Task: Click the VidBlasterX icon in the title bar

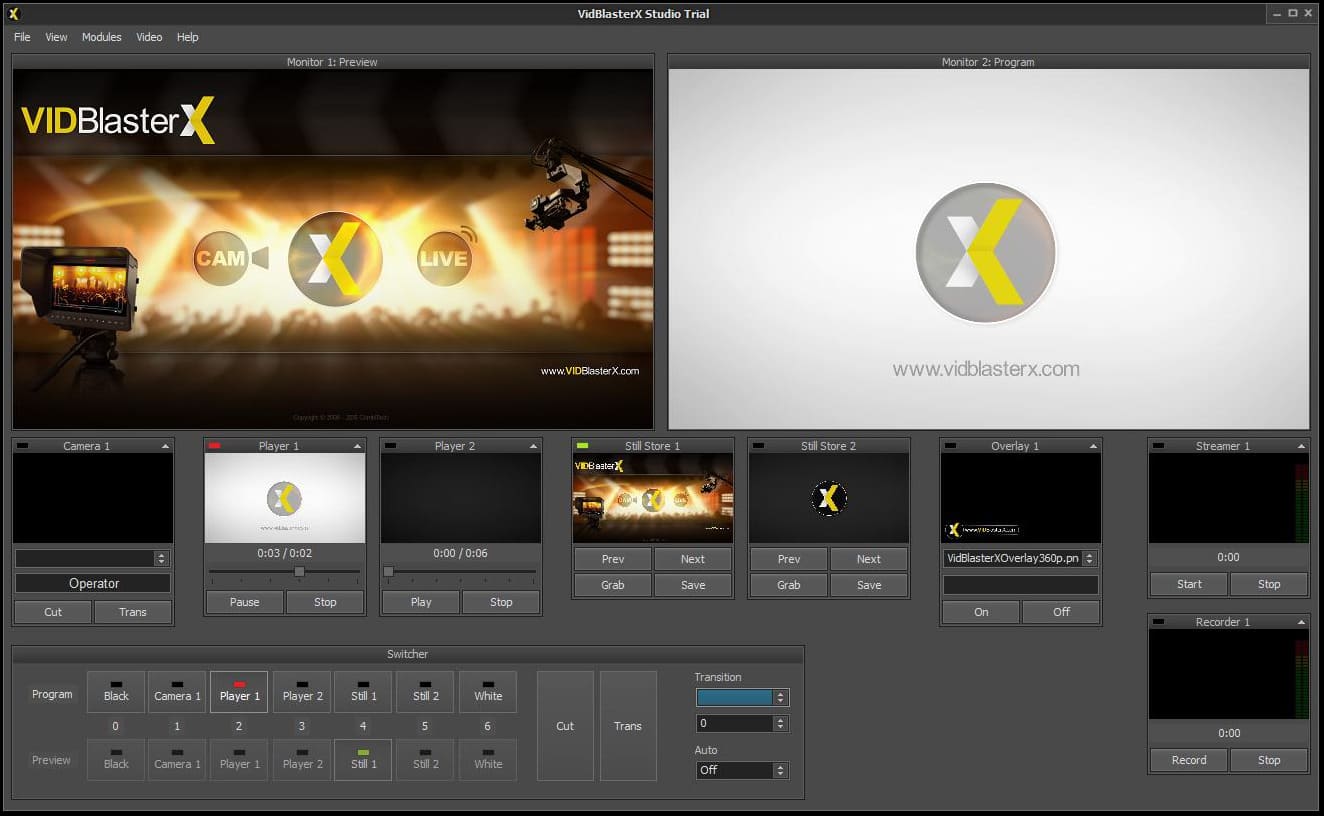Action: tap(11, 12)
